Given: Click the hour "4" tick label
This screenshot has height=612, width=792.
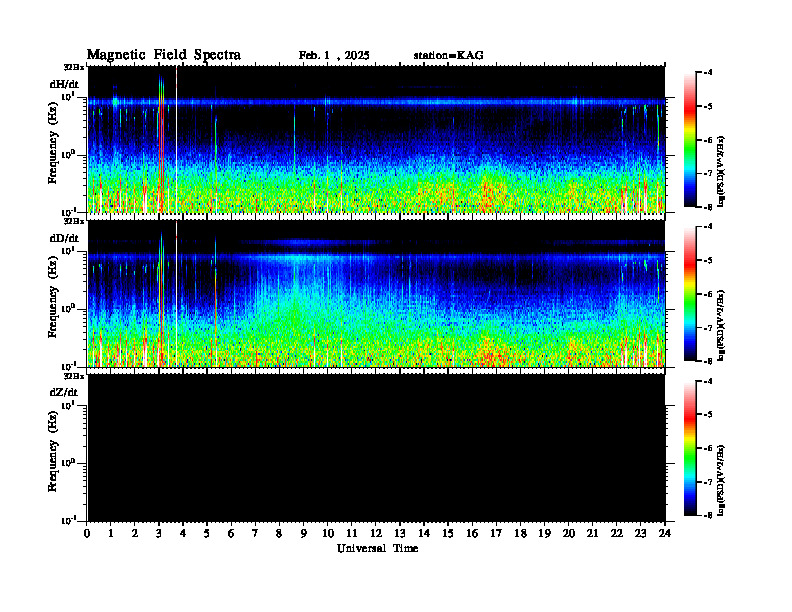Looking at the screenshot, I should coord(183,533).
